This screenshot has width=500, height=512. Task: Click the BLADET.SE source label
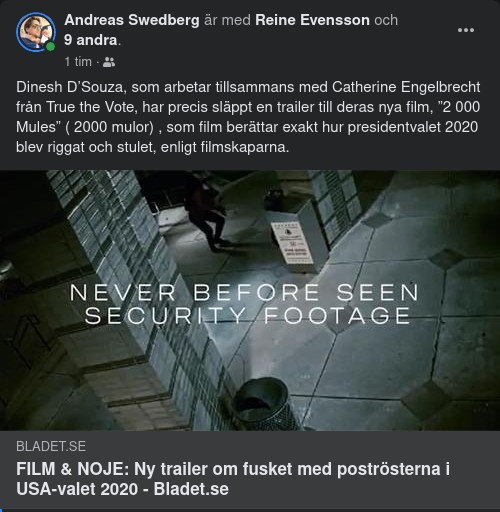[x=51, y=446]
